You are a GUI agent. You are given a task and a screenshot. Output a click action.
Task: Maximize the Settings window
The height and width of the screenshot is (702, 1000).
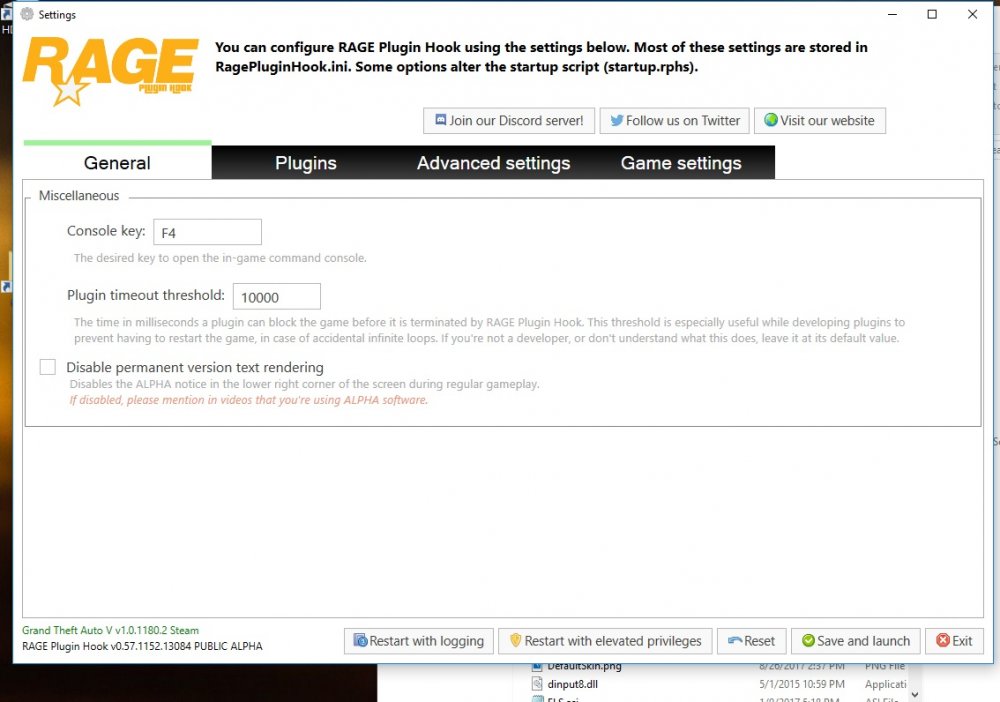(932, 14)
